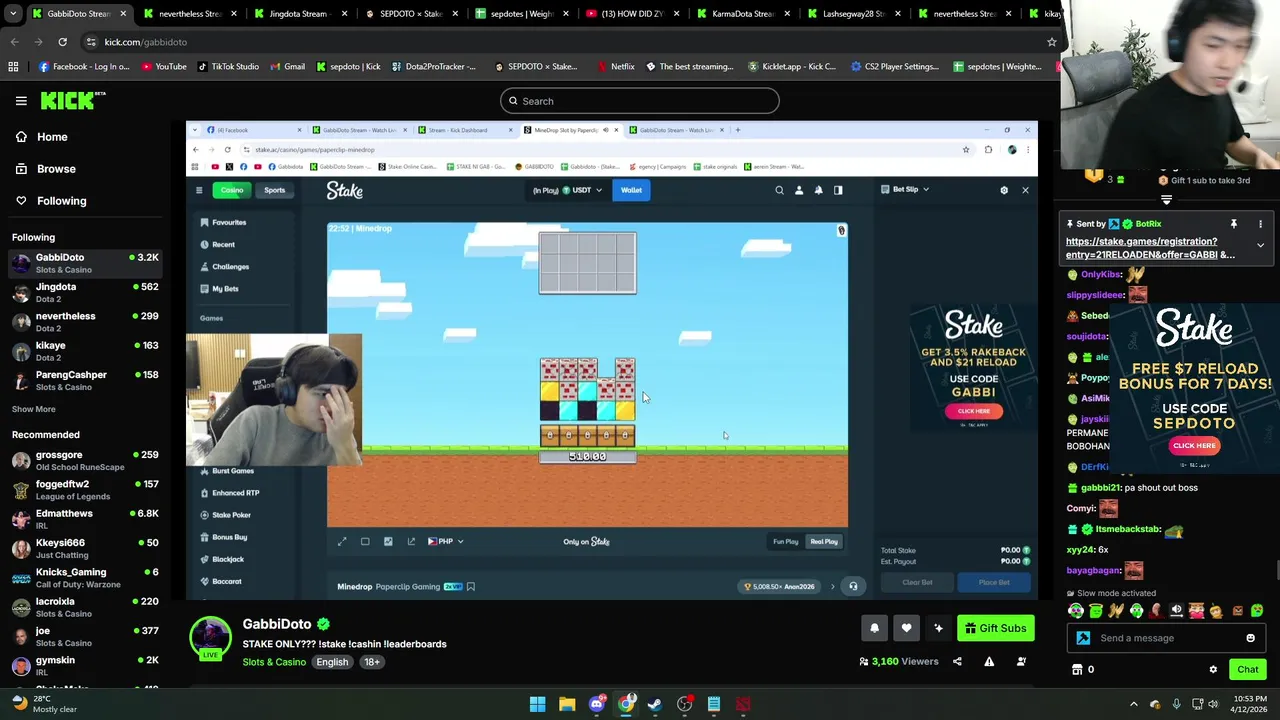Screen dimensions: 1280x720
Task: Open Browse in the Kick sidebar
Action: [56, 169]
